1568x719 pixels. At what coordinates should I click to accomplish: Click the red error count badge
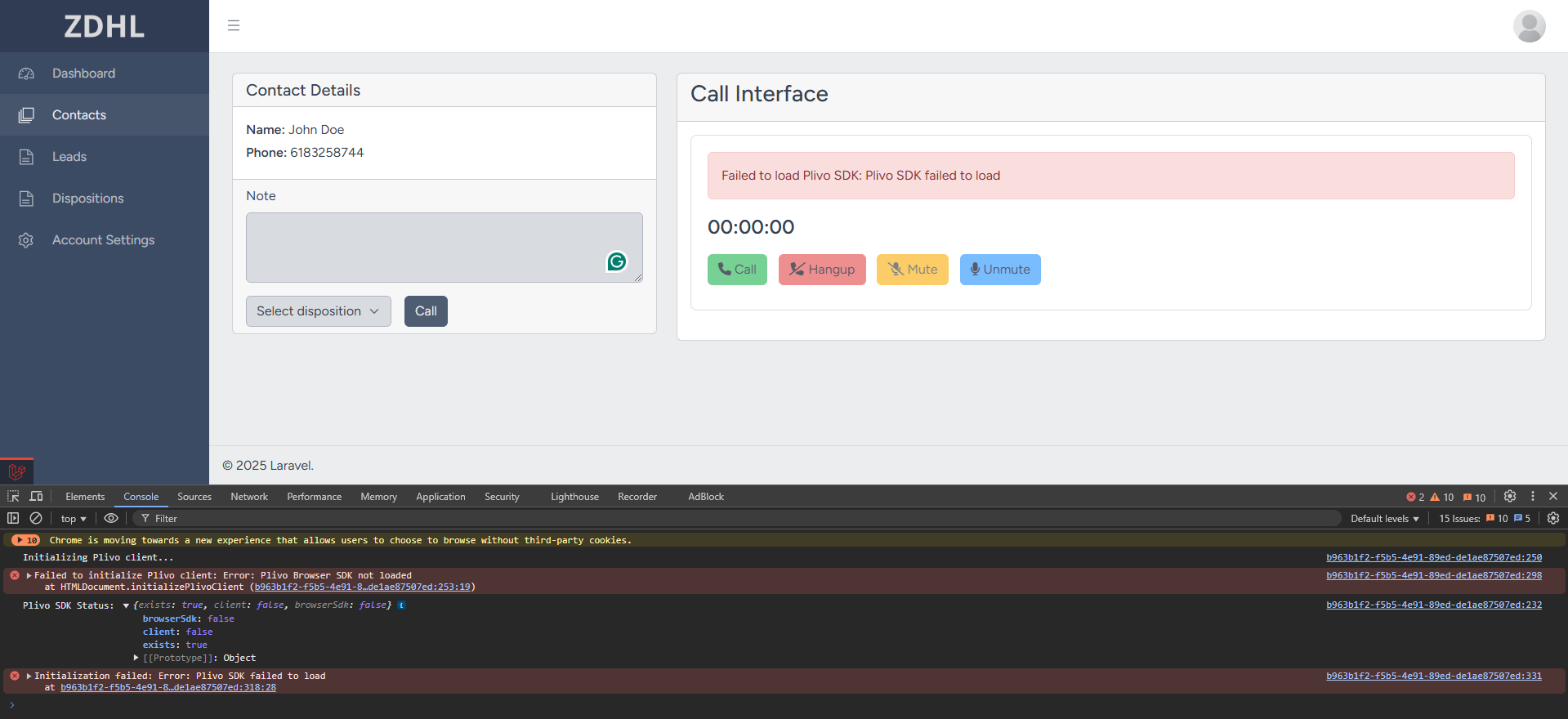(x=1415, y=497)
